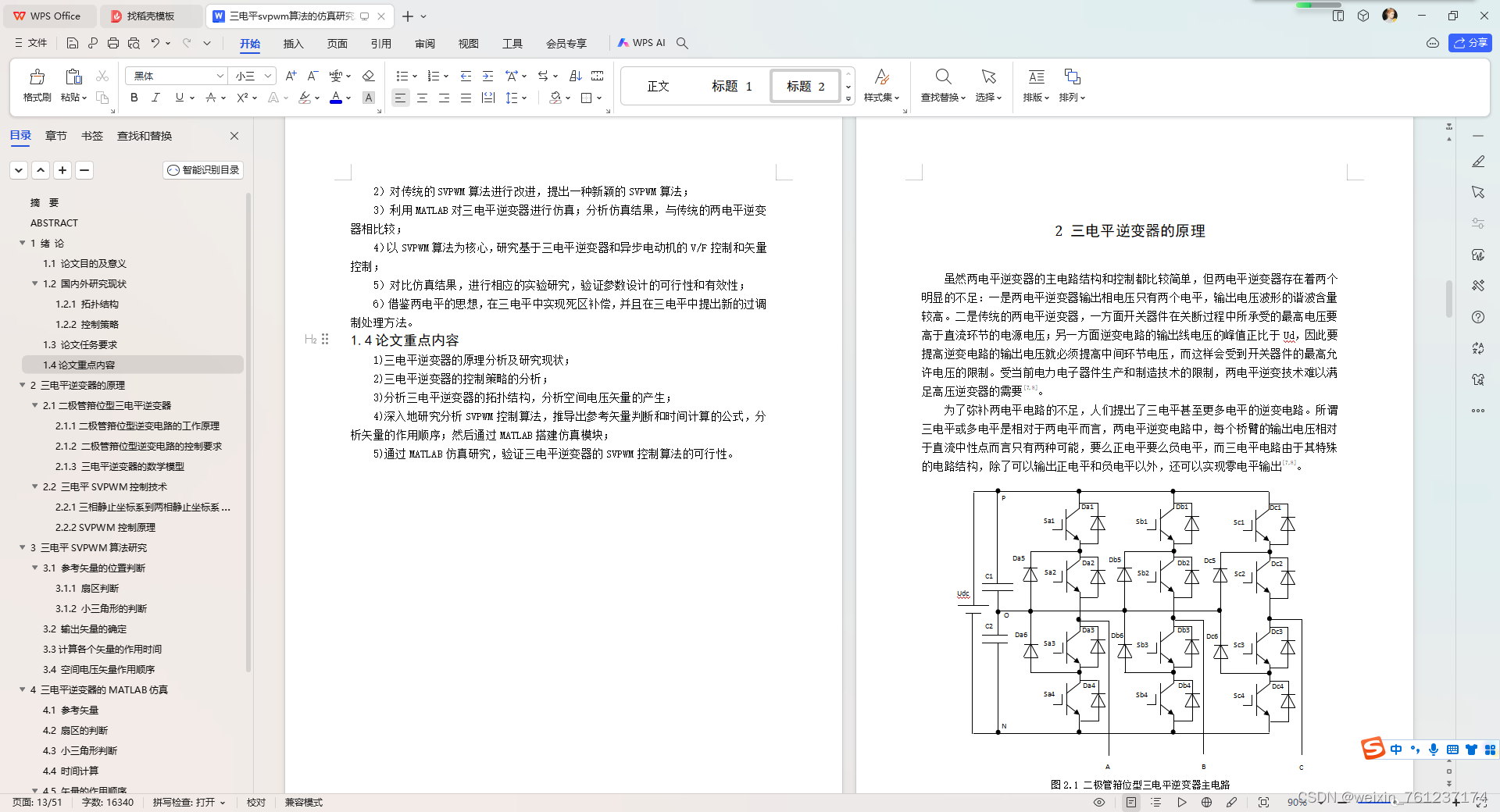Enable italic formatting
This screenshot has height=812, width=1500.
(x=155, y=98)
